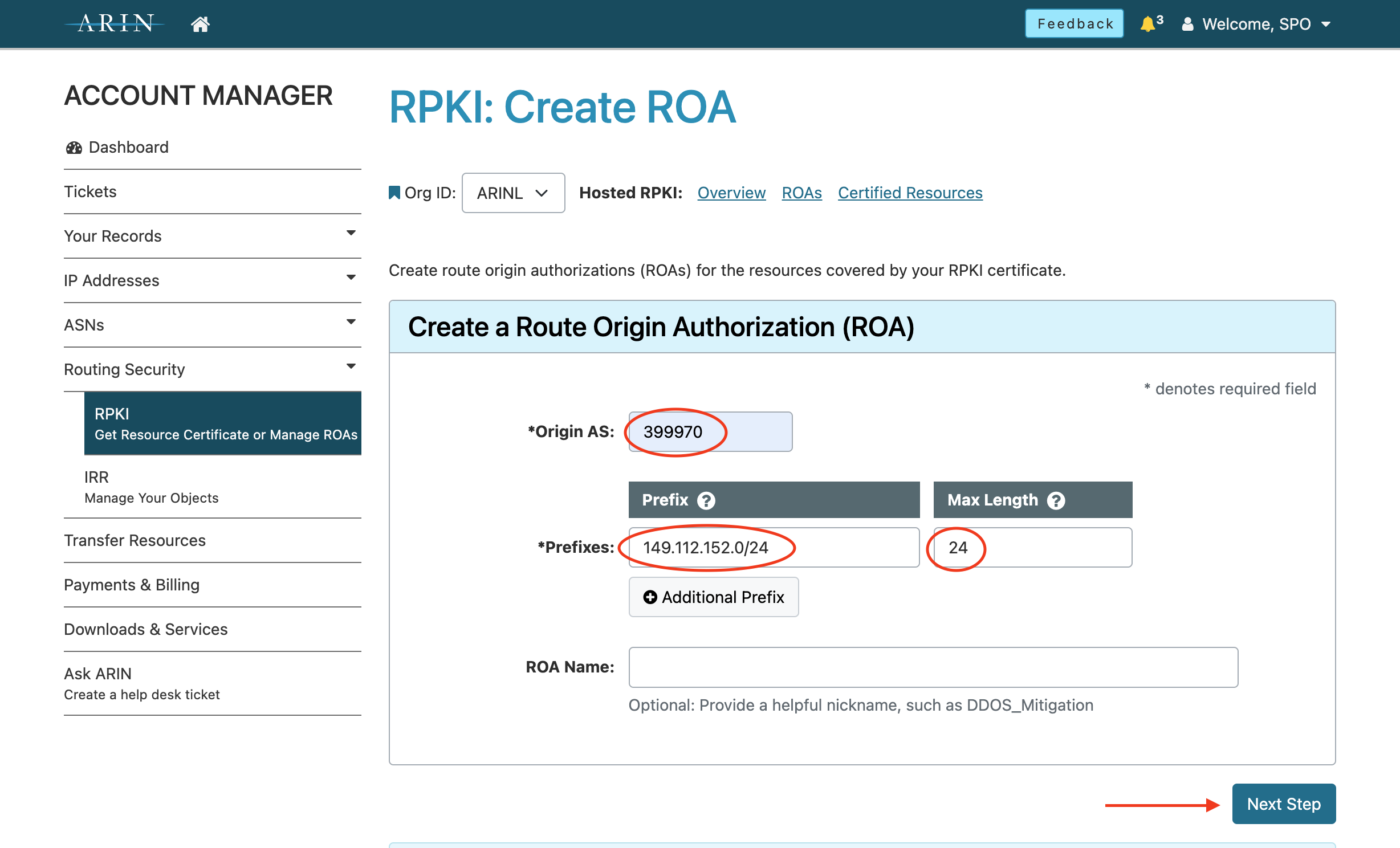Screen dimensions: 1400x848
Task: Show Prefix help question mark
Action: [706, 500]
